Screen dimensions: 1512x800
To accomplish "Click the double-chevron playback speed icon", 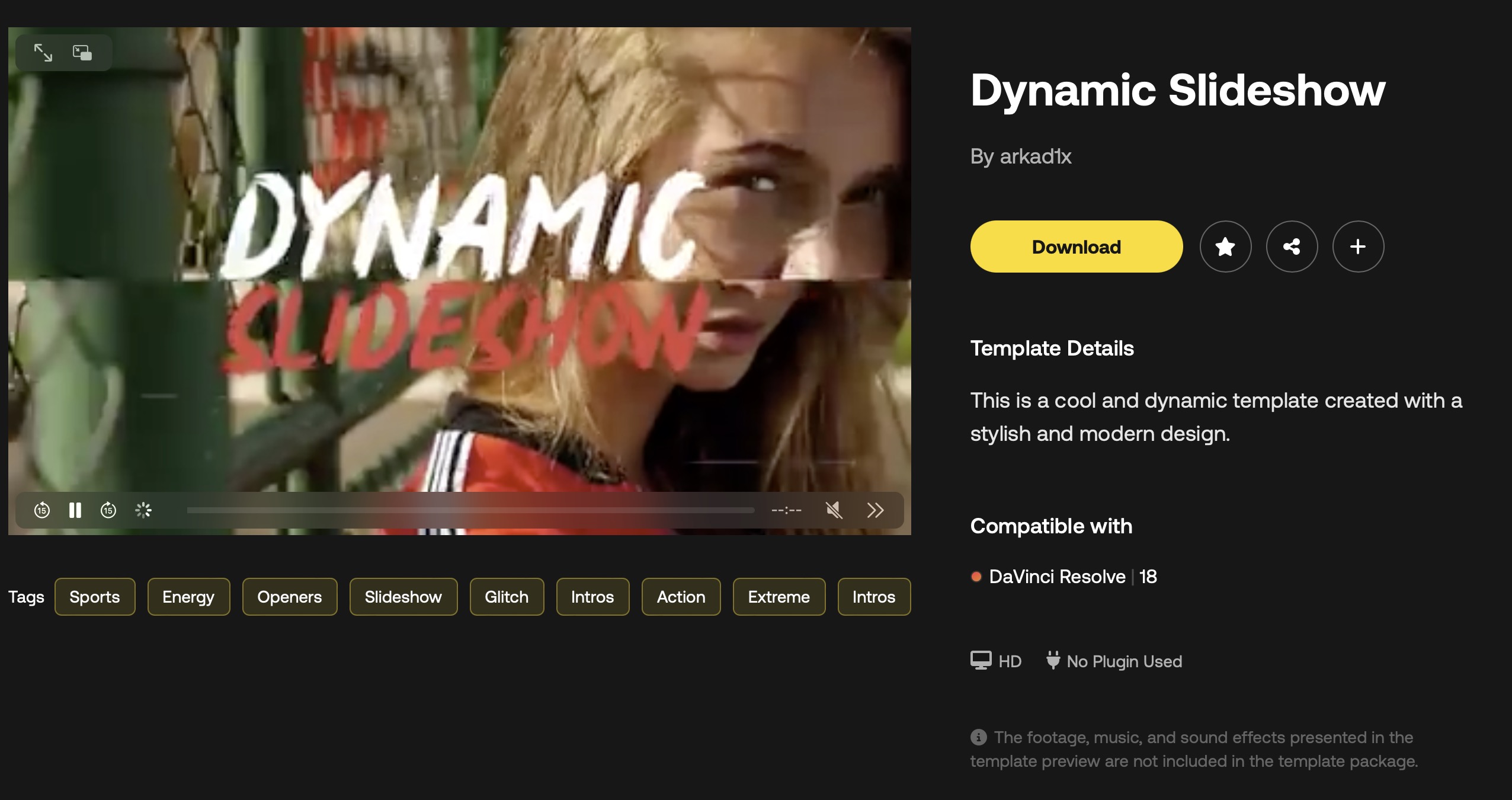I will pyautogui.click(x=875, y=510).
